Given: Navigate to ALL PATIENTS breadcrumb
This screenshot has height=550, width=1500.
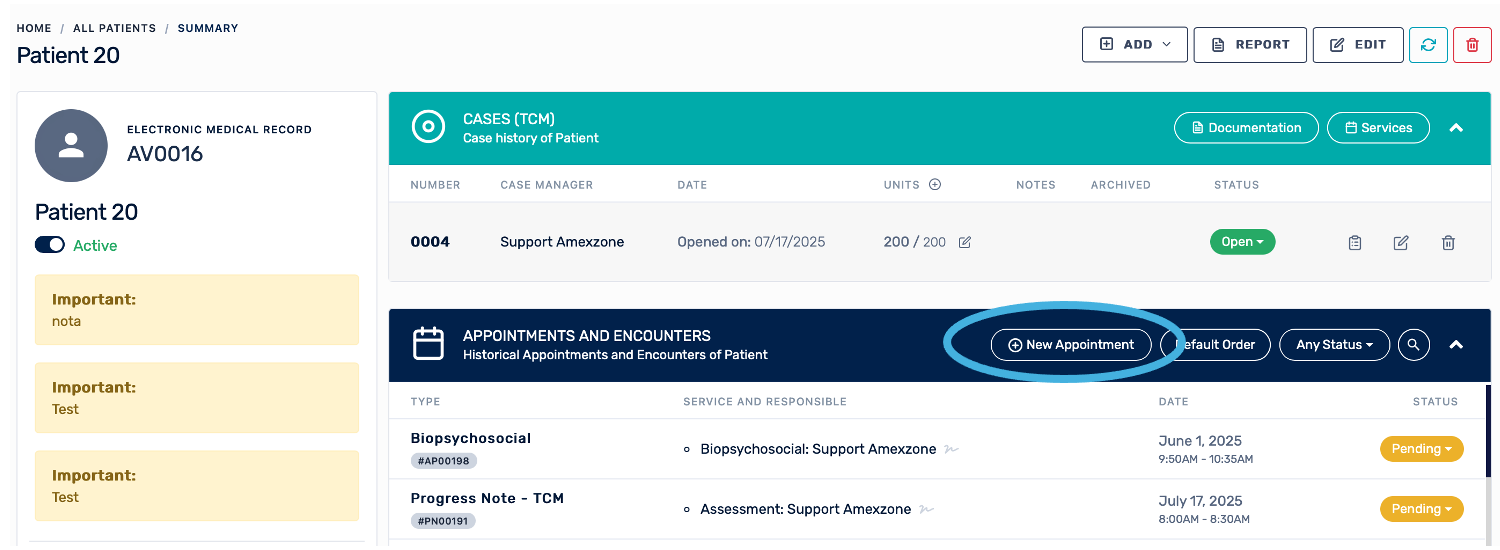Looking at the screenshot, I should point(114,28).
